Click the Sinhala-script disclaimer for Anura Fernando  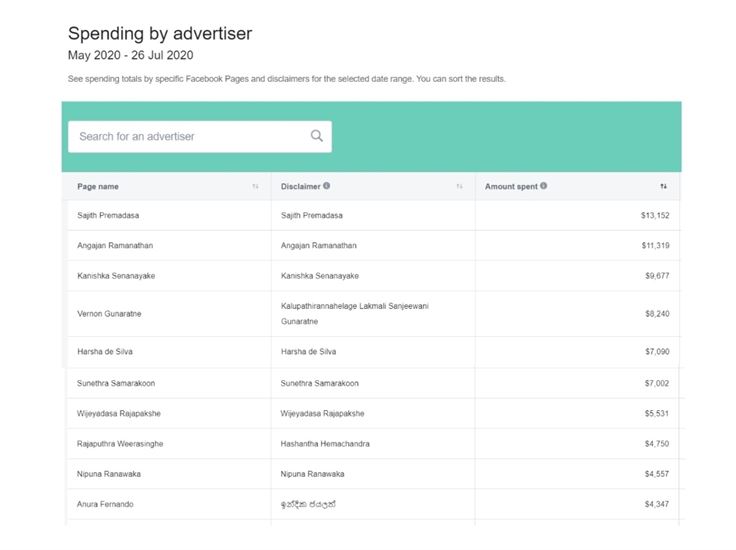pos(308,504)
